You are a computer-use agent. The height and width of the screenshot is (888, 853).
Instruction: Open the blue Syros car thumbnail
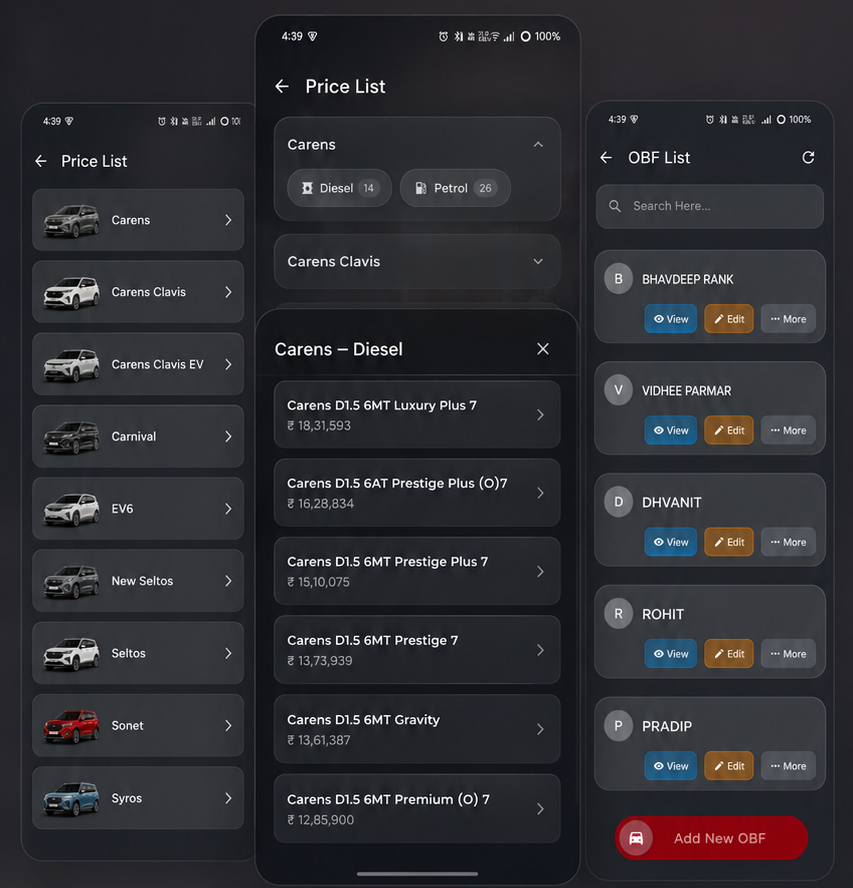(71, 799)
